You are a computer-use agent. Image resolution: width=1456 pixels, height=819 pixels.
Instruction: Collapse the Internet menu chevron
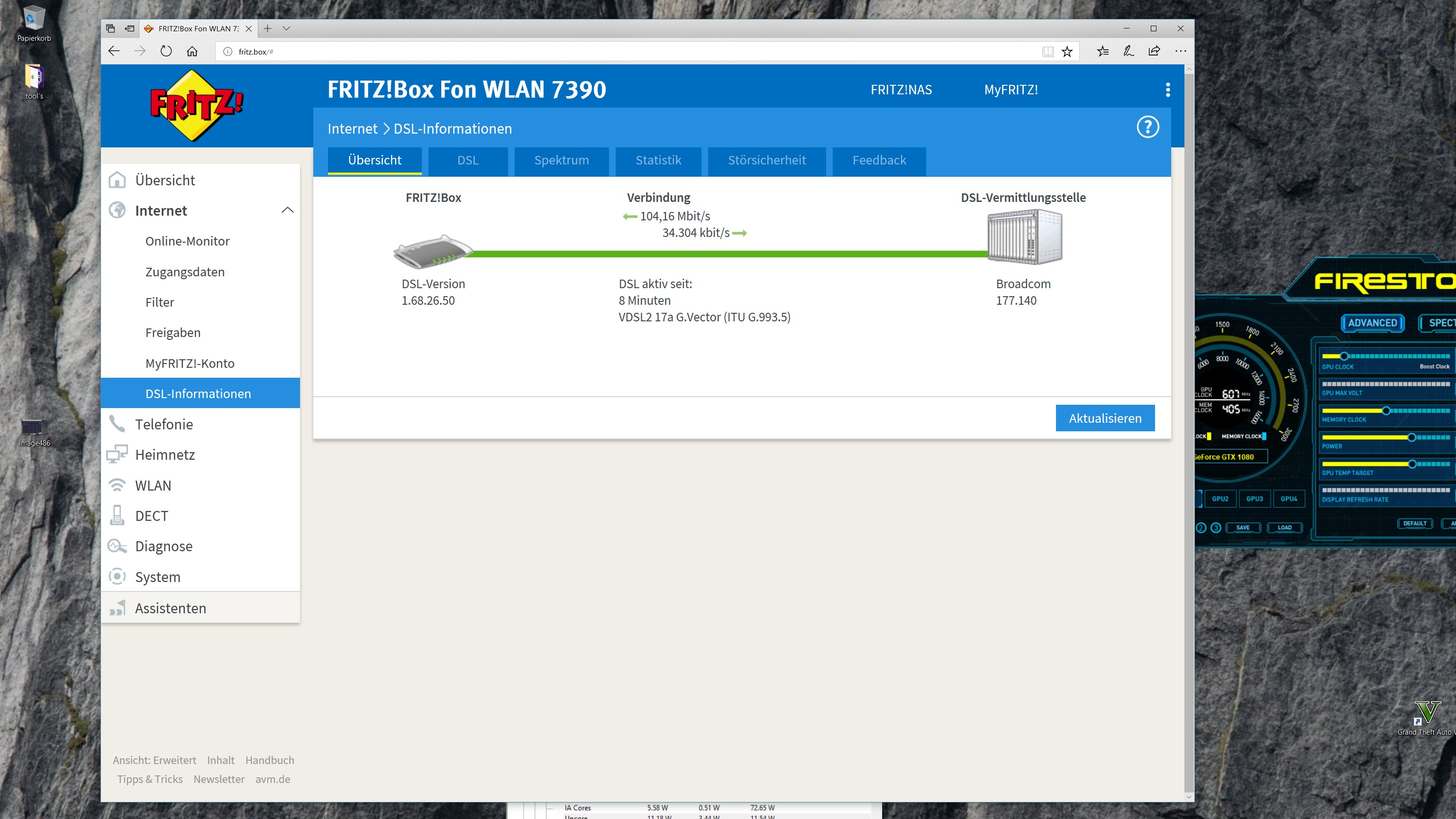click(287, 210)
